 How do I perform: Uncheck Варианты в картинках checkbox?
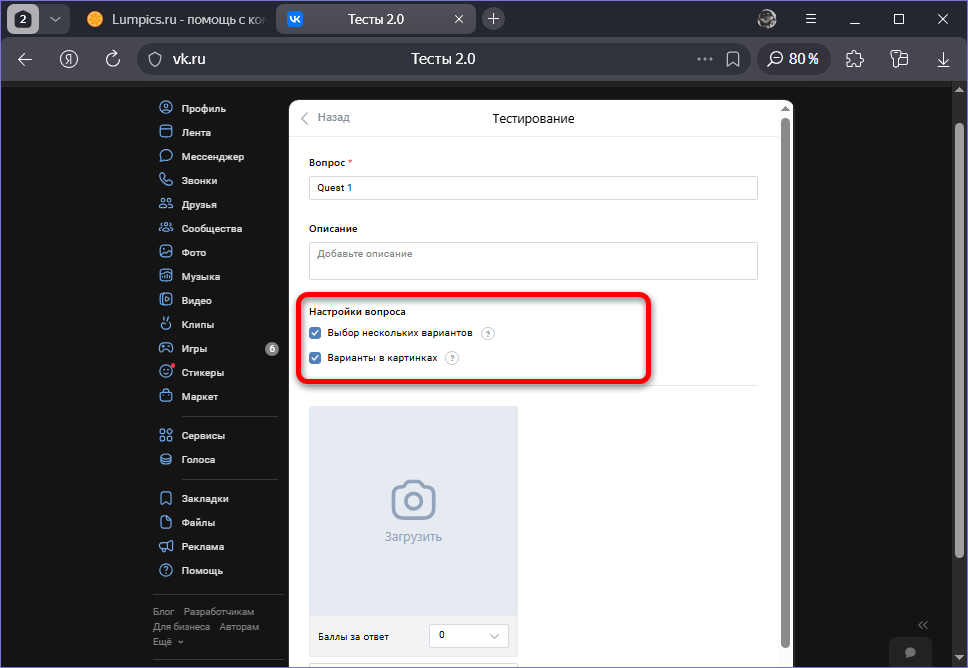click(315, 358)
